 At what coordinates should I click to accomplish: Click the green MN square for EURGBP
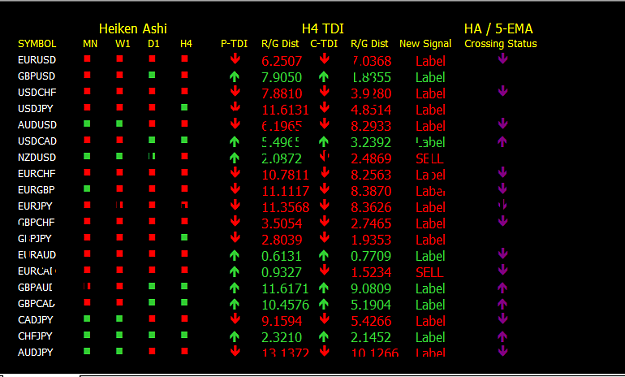click(x=87, y=188)
